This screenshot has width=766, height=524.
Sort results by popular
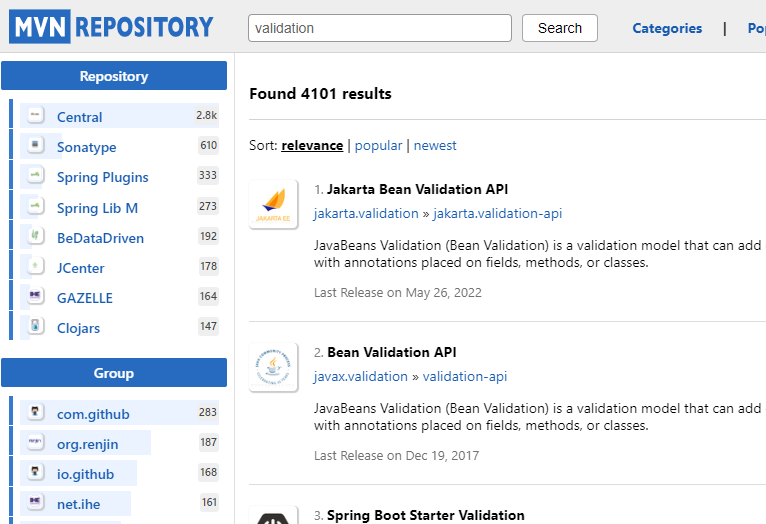point(378,146)
